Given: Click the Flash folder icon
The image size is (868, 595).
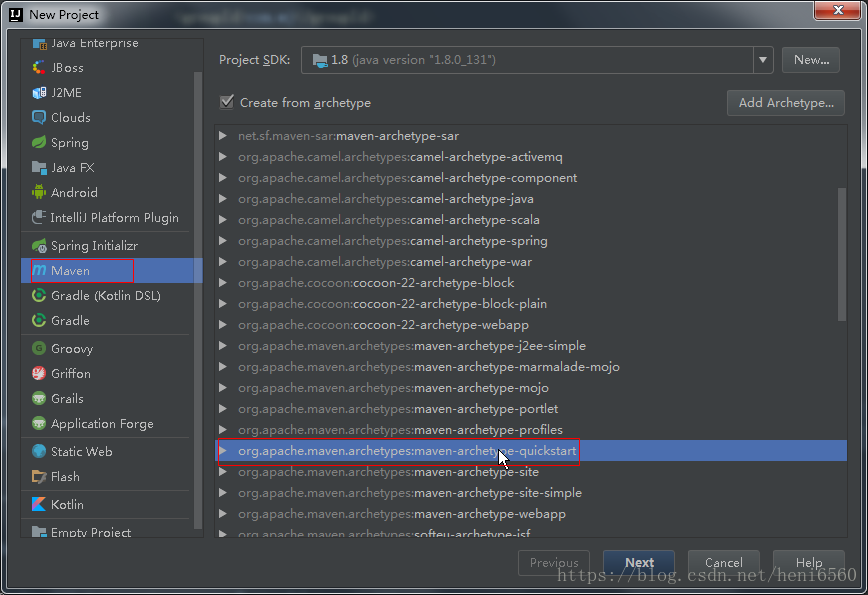Looking at the screenshot, I should click(39, 476).
